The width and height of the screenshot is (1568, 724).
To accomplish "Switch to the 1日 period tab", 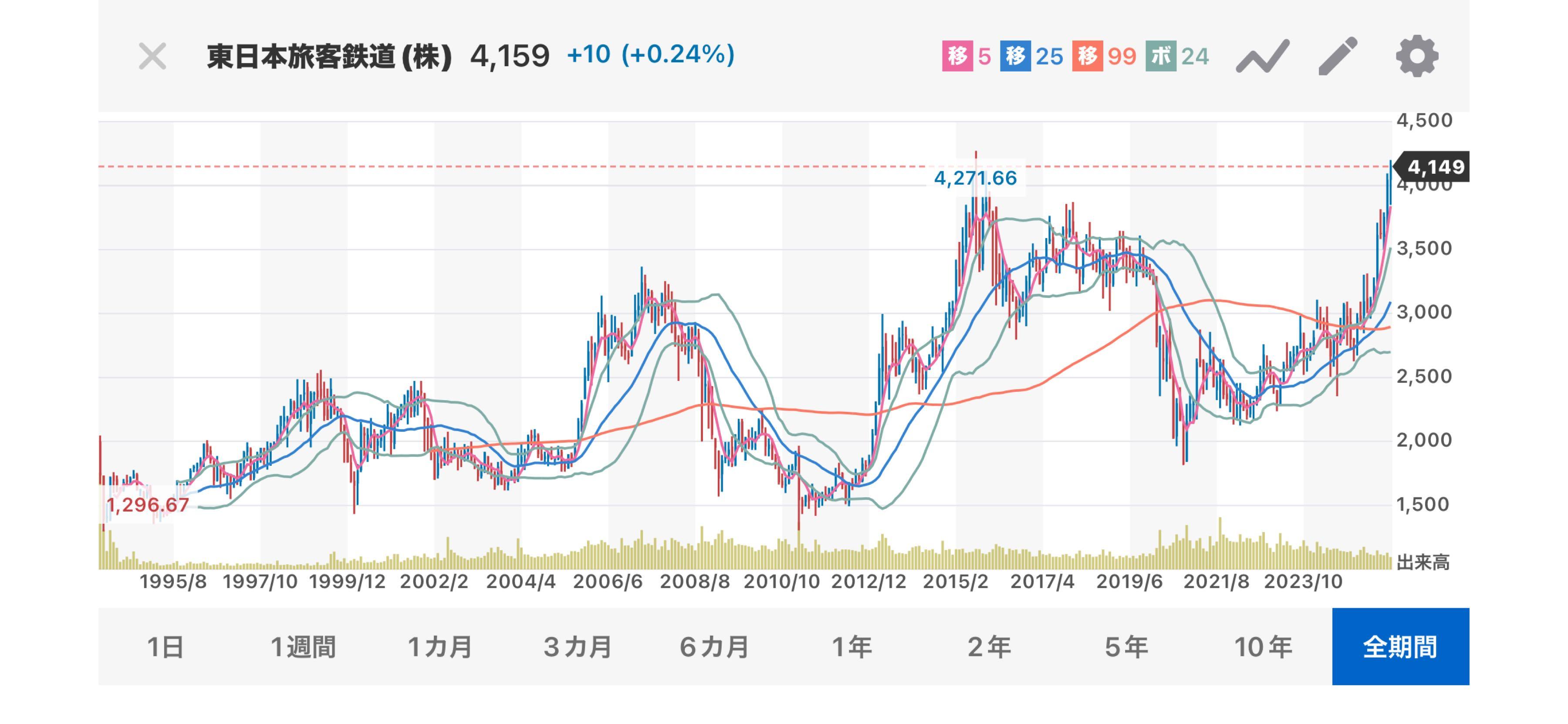I will pyautogui.click(x=166, y=647).
